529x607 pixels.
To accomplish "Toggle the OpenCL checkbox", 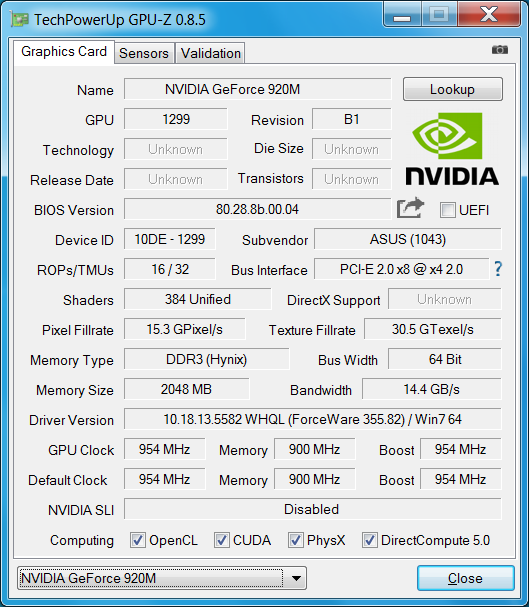I will [138, 540].
